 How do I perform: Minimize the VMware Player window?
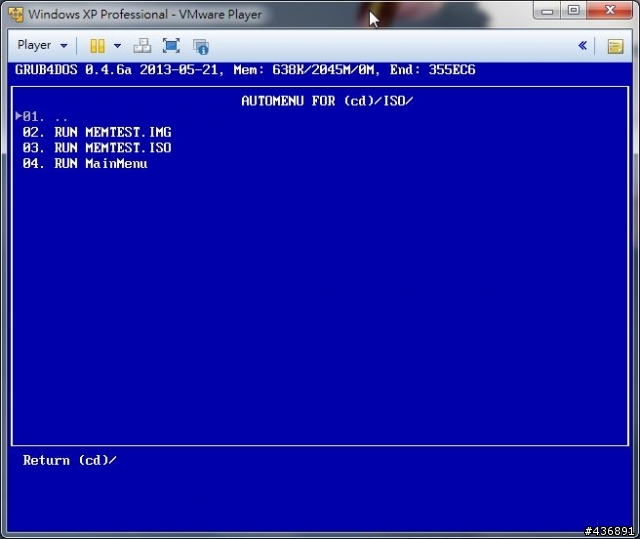[x=547, y=11]
